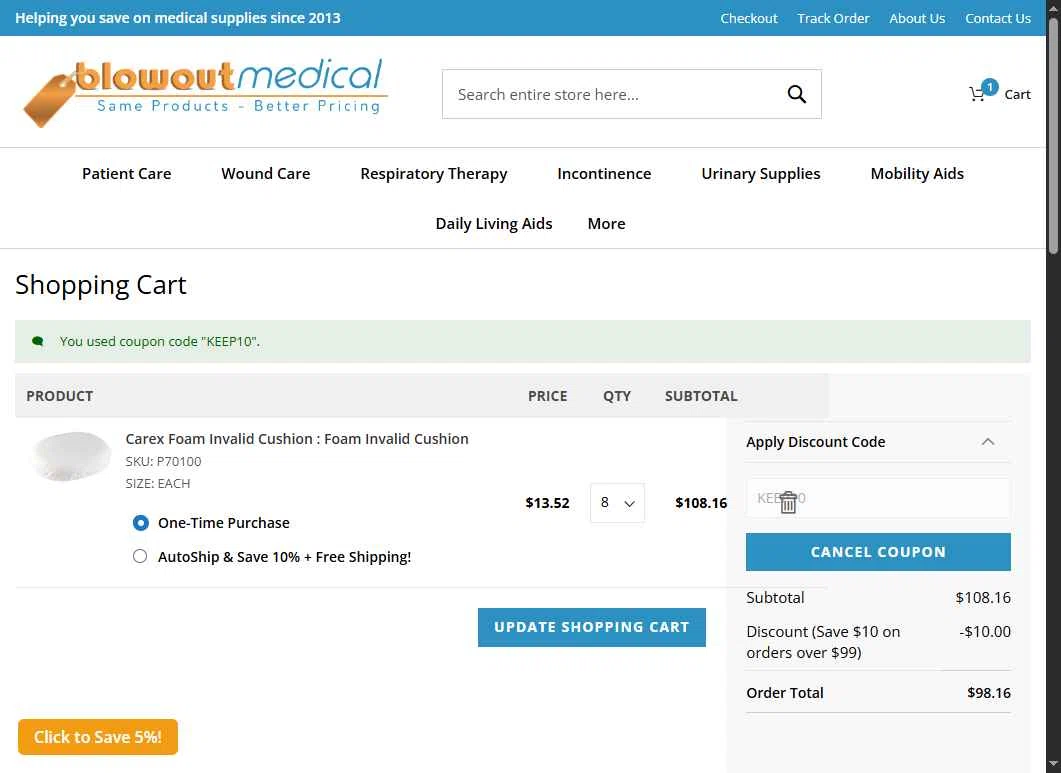Click the trash icon to remove item
The height and width of the screenshot is (773, 1061).
(788, 502)
